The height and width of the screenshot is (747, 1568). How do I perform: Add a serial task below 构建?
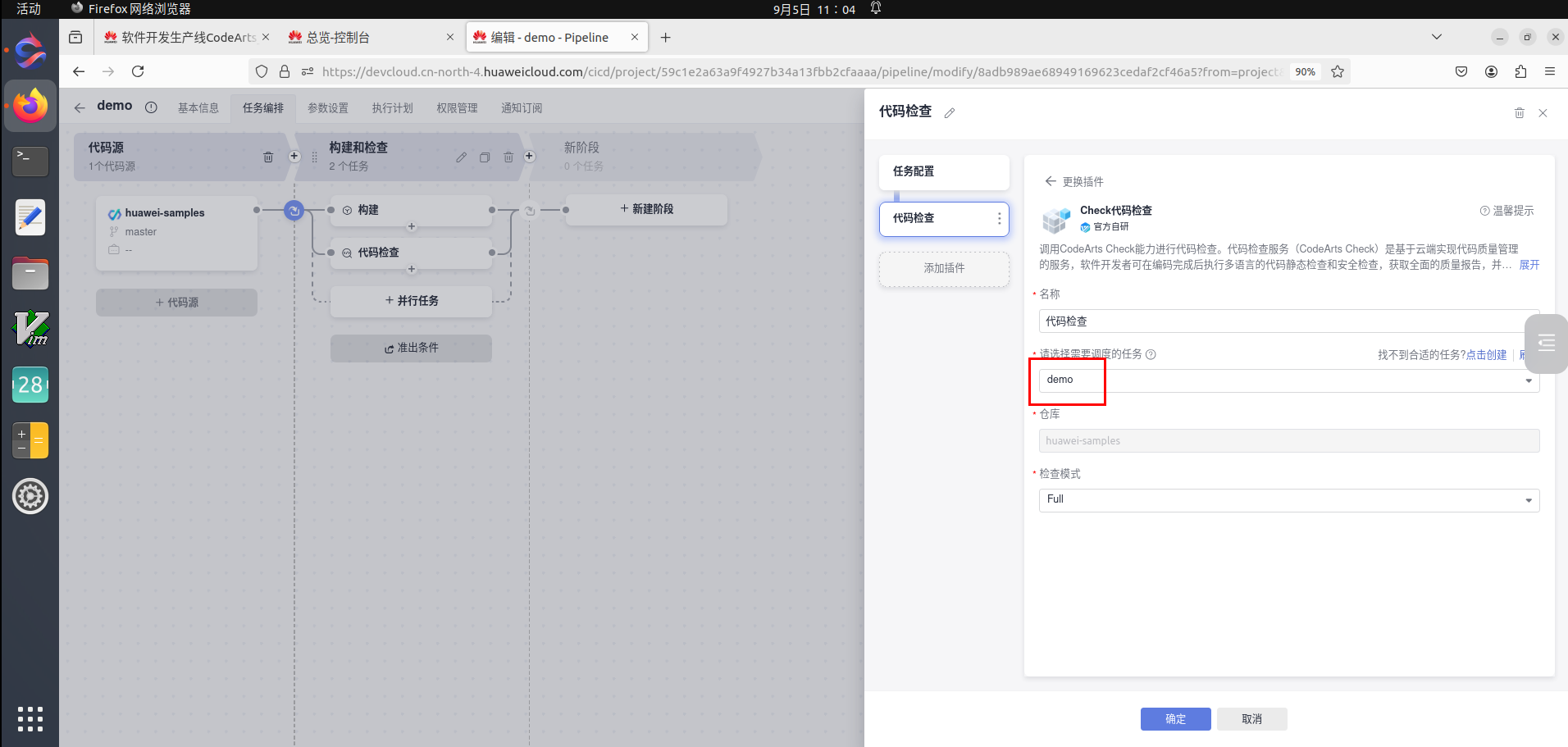pos(412,227)
